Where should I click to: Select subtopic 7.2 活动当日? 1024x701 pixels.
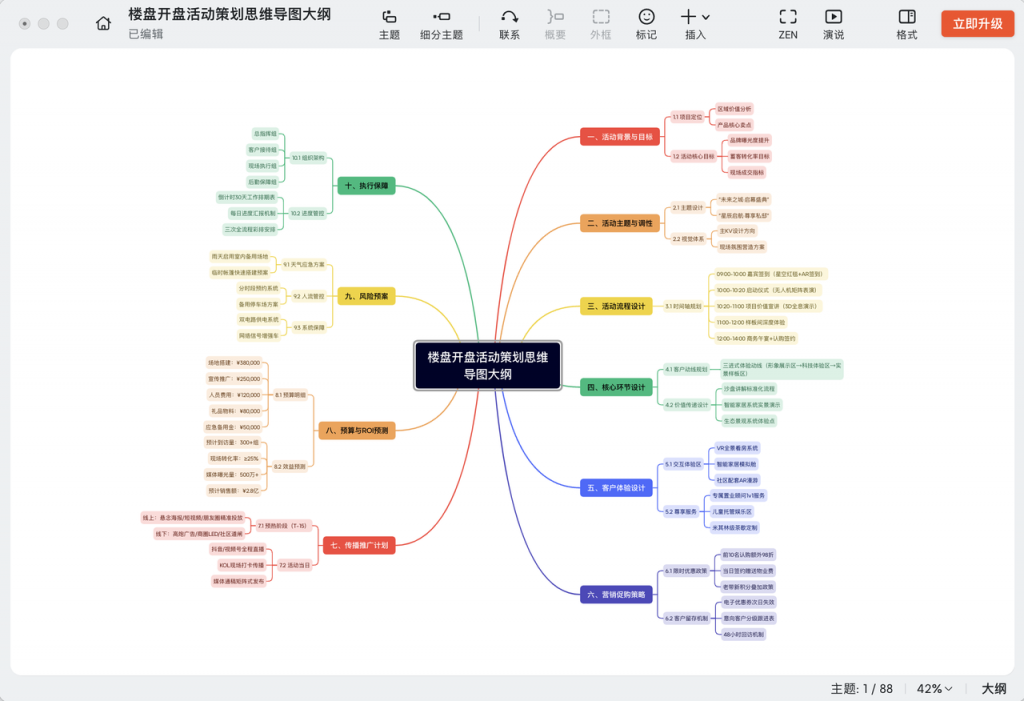tap(295, 565)
